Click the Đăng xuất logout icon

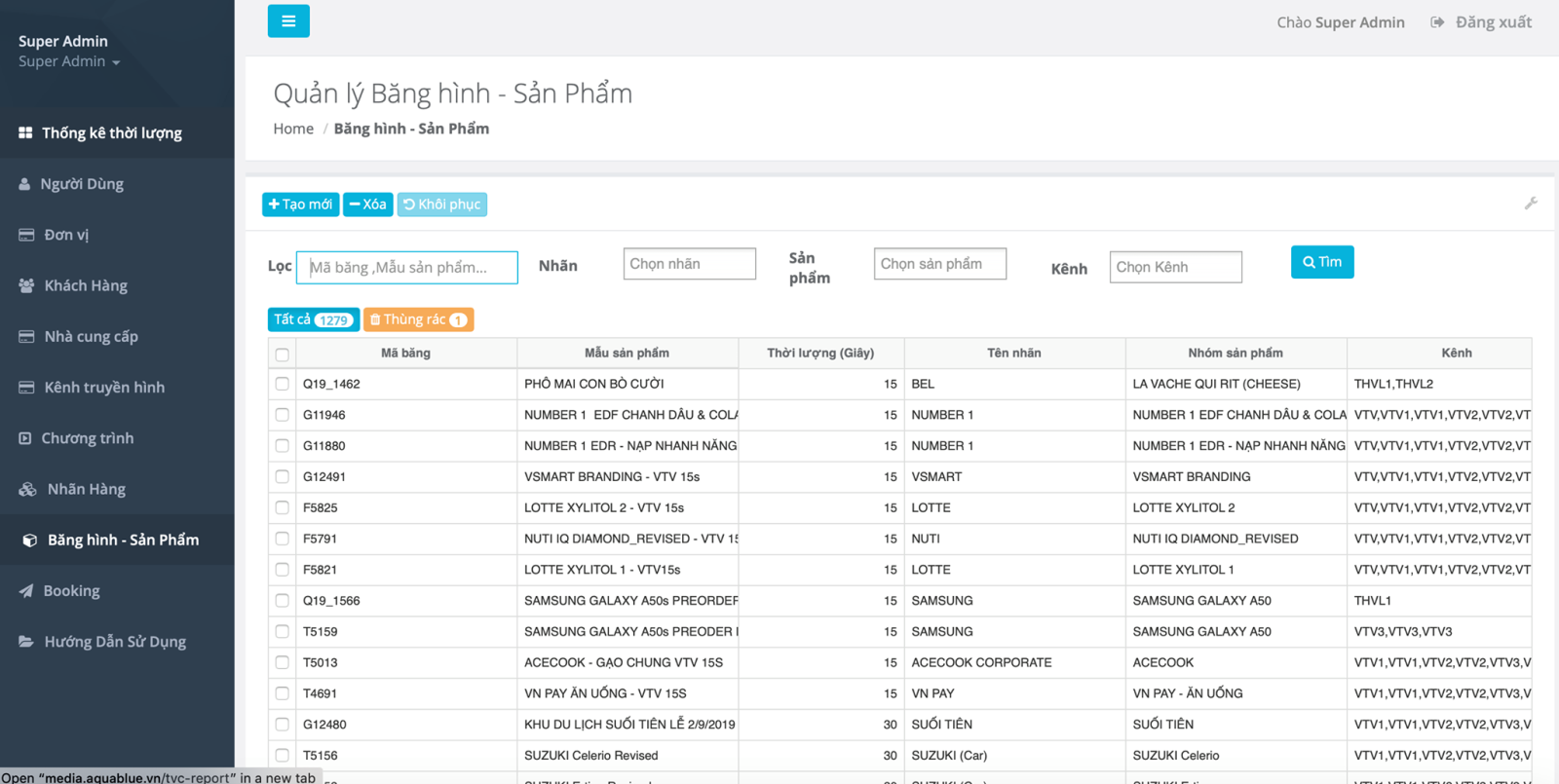point(1437,22)
